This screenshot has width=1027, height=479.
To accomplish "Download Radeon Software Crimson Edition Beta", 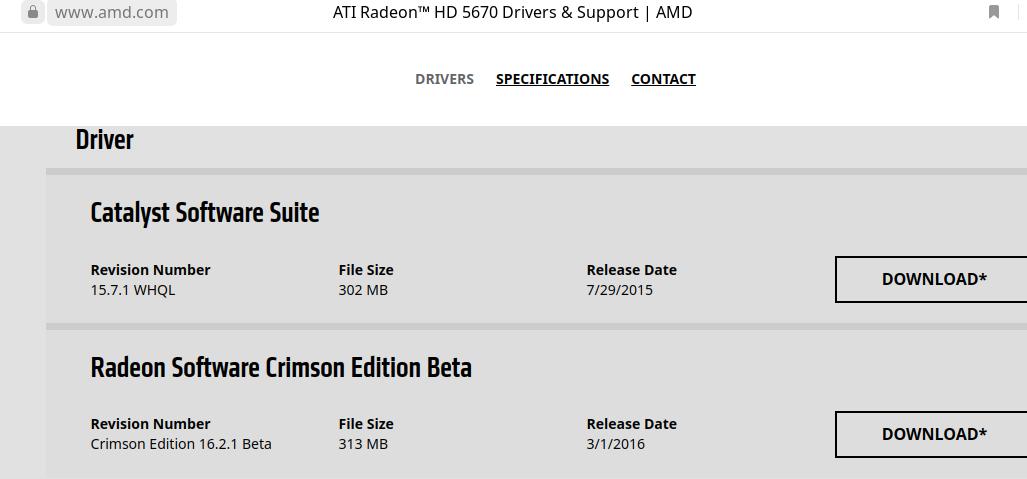I will point(933,434).
